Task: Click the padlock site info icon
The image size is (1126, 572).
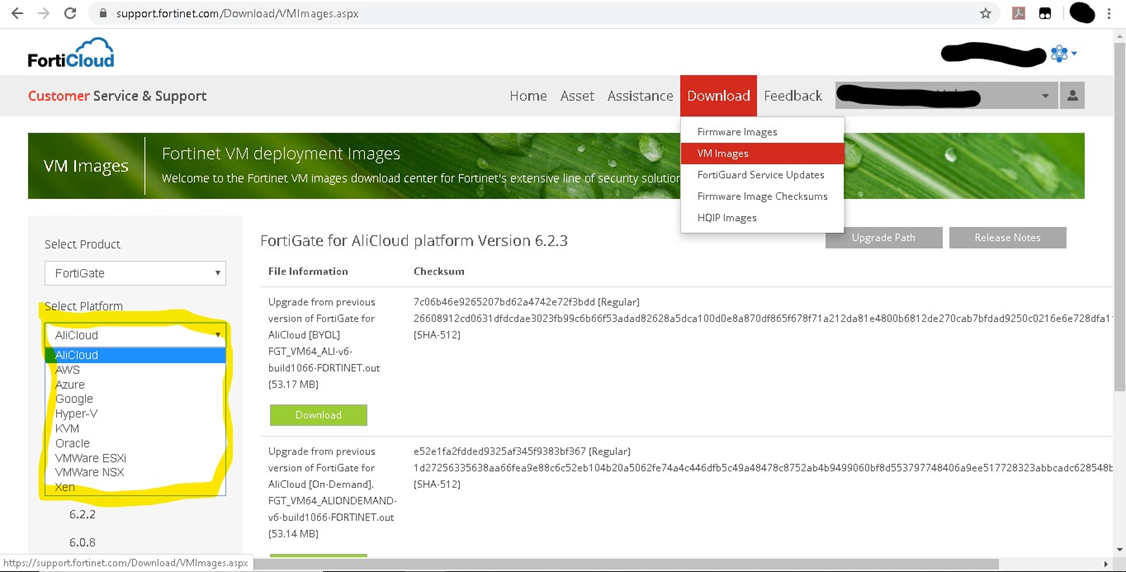Action: [x=103, y=14]
